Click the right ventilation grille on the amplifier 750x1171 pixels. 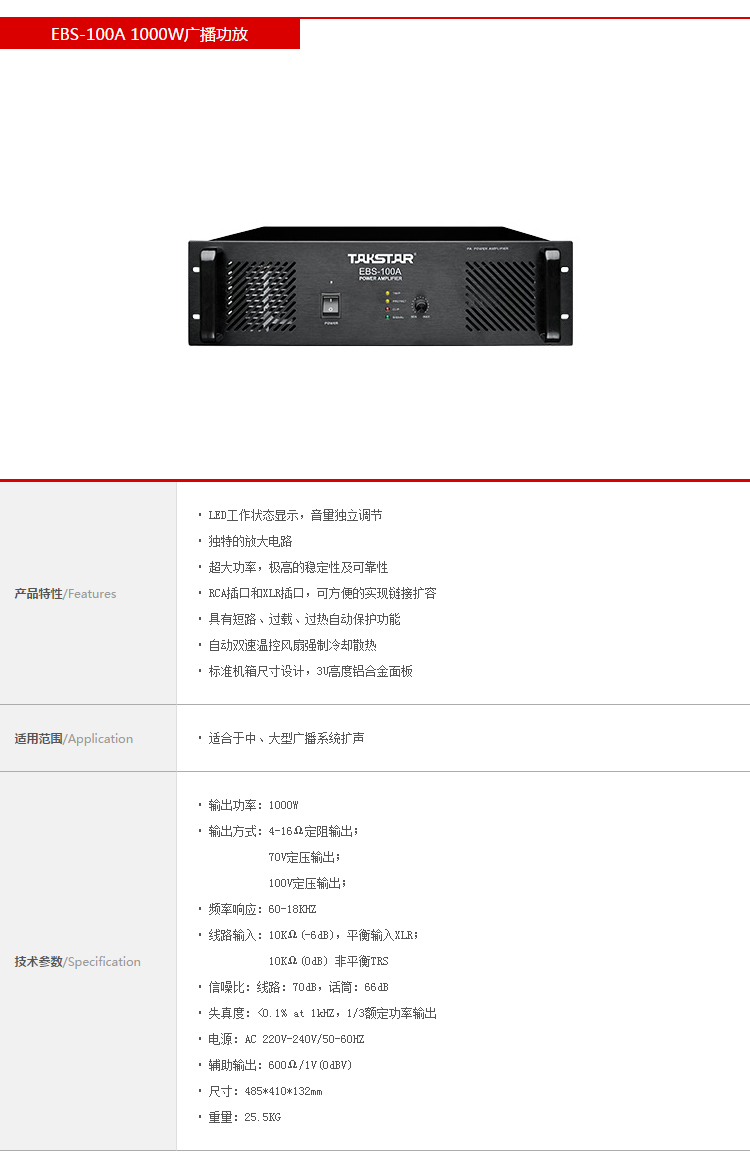coord(500,296)
